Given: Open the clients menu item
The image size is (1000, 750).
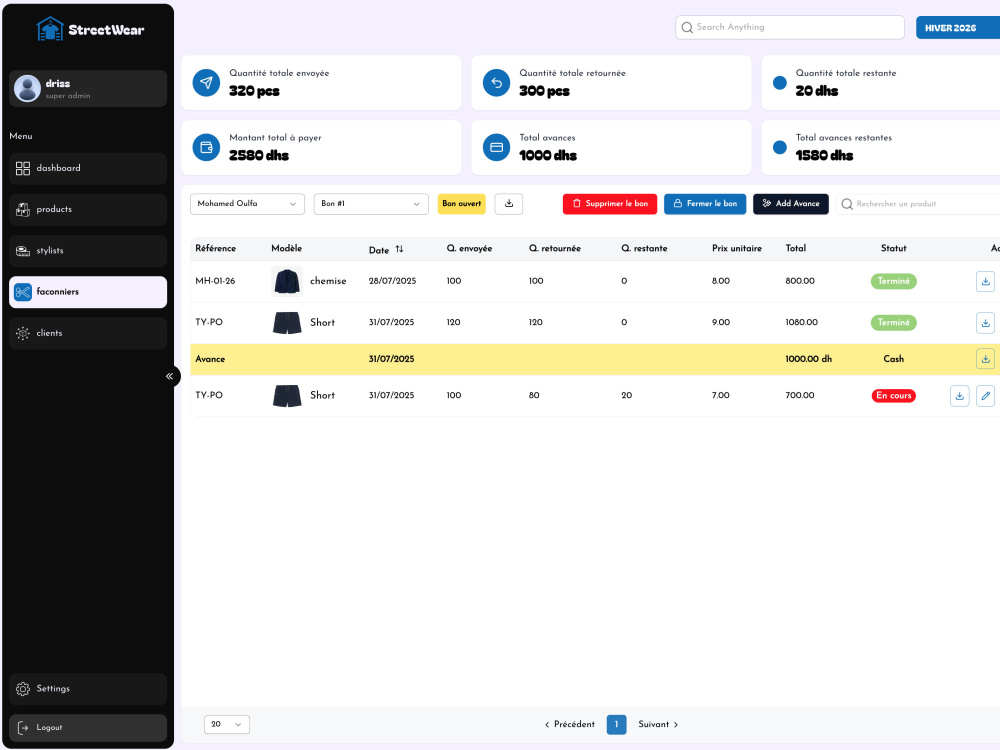Looking at the screenshot, I should 88,333.
